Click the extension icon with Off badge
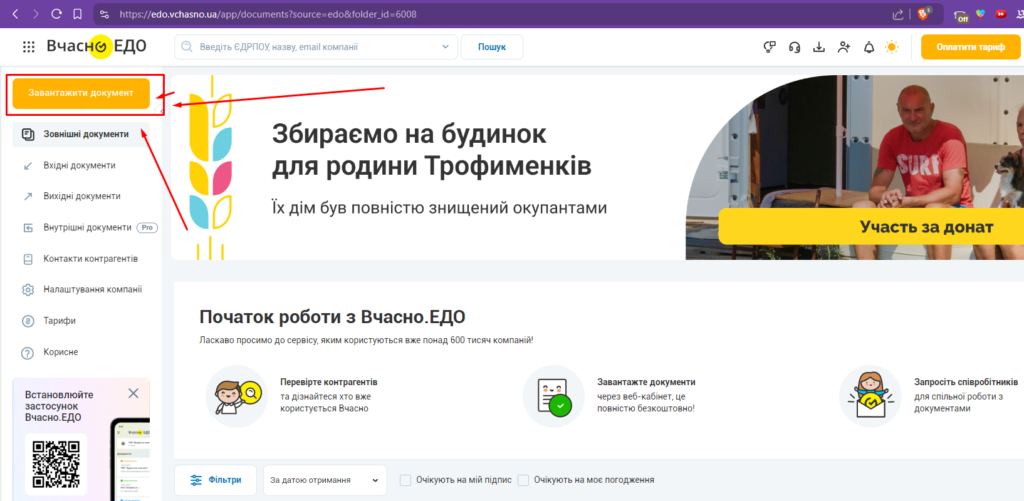Image resolution: width=1024 pixels, height=501 pixels. (x=961, y=16)
